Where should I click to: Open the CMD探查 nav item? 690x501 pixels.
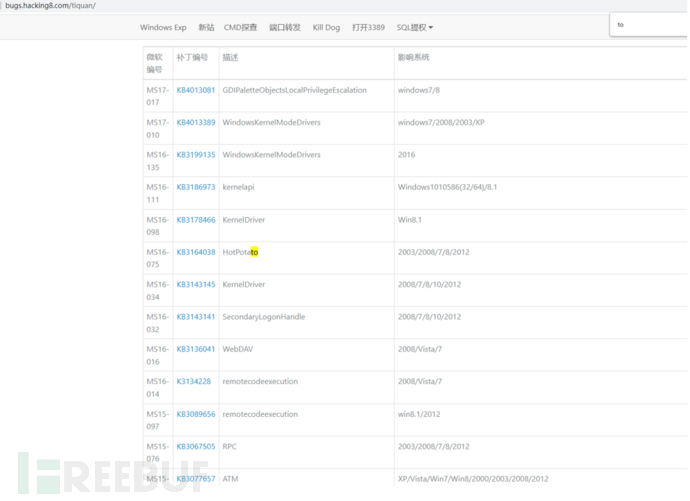tap(240, 27)
